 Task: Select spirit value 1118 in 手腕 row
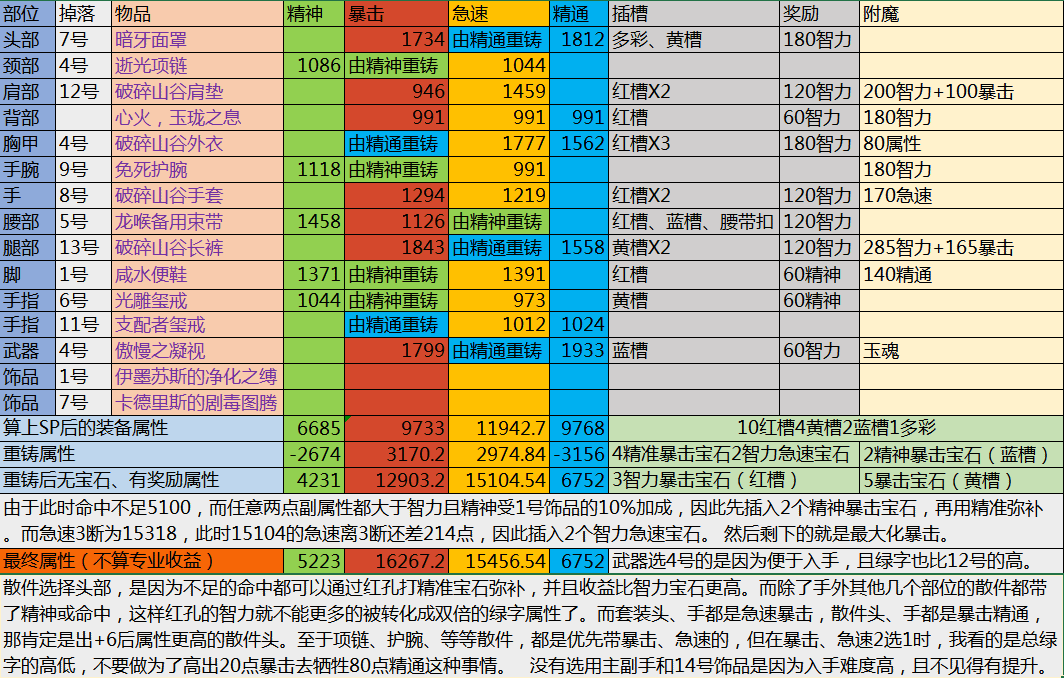coord(314,170)
